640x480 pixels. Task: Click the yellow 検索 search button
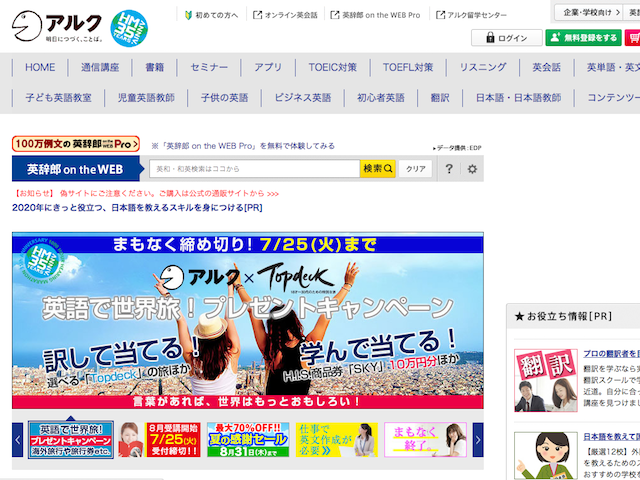(378, 169)
